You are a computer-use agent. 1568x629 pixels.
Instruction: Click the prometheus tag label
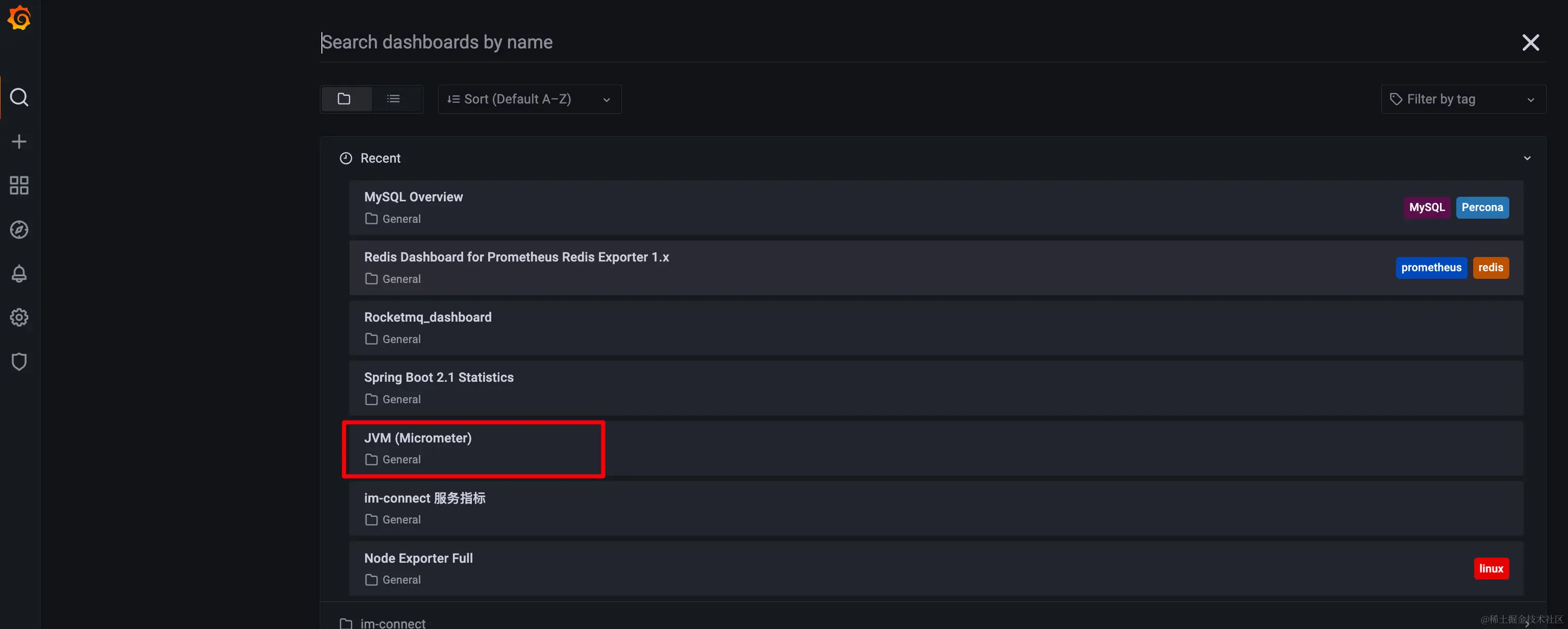[1431, 268]
